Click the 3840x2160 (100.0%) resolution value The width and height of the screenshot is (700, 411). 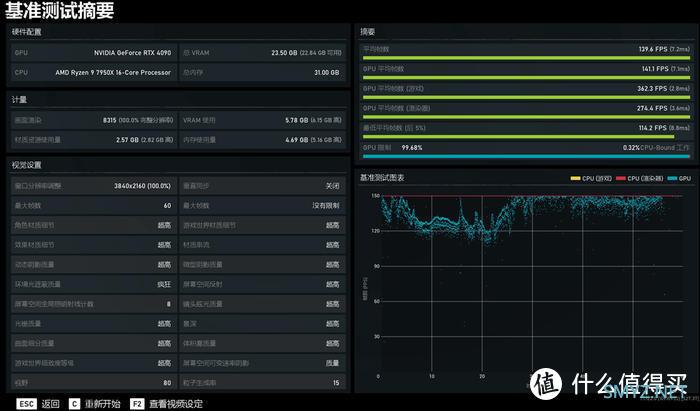click(x=142, y=186)
